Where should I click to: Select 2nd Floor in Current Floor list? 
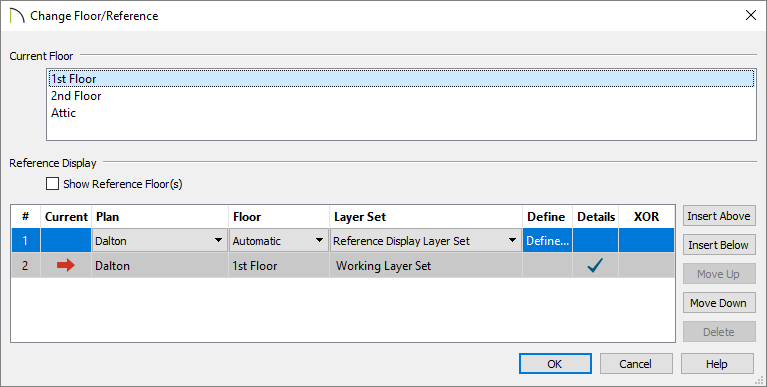click(401, 96)
